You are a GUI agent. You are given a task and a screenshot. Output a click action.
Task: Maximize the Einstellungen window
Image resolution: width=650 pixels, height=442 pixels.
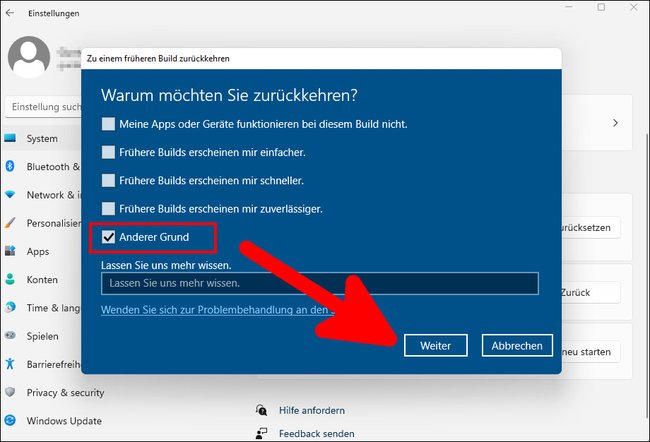point(601,7)
